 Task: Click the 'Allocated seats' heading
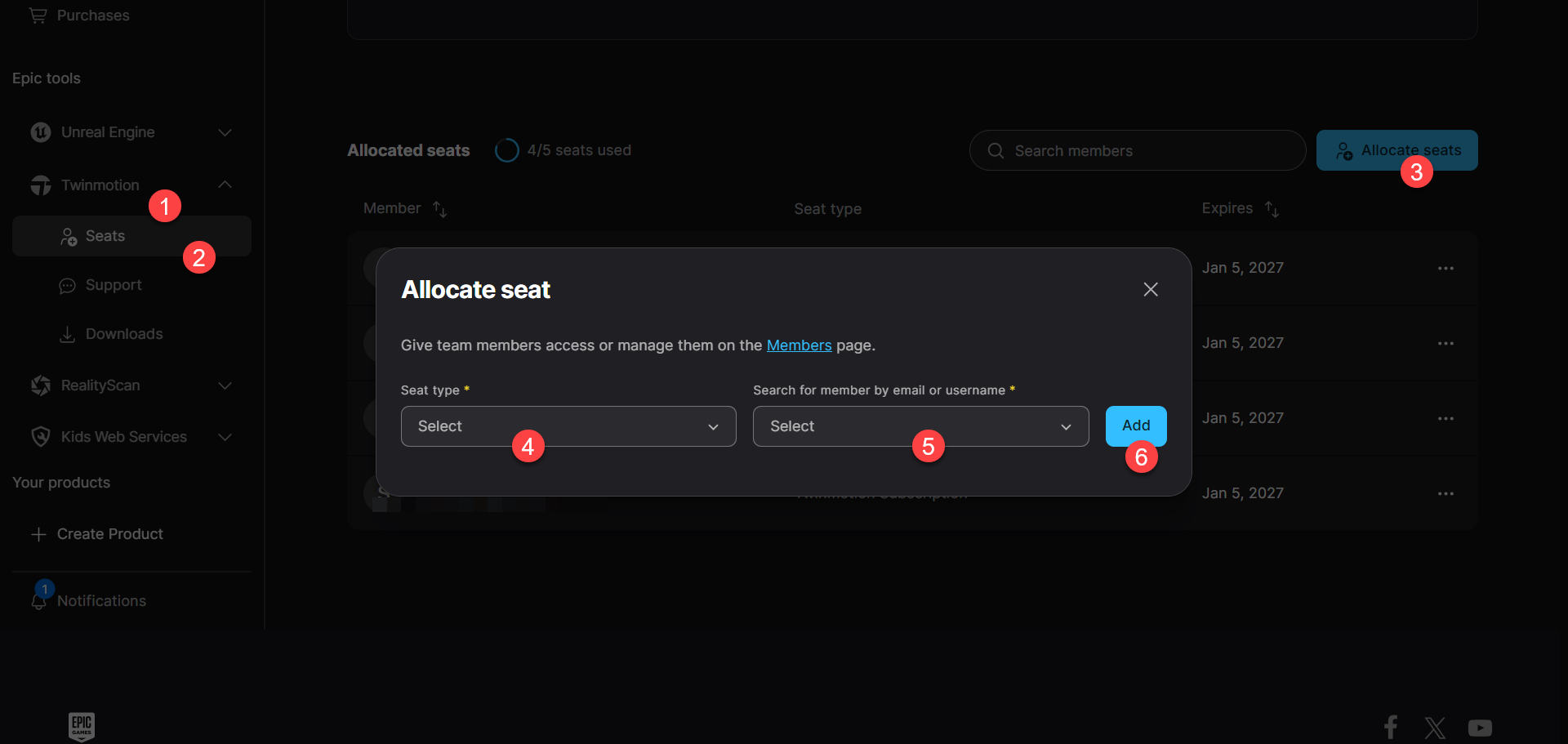408,150
